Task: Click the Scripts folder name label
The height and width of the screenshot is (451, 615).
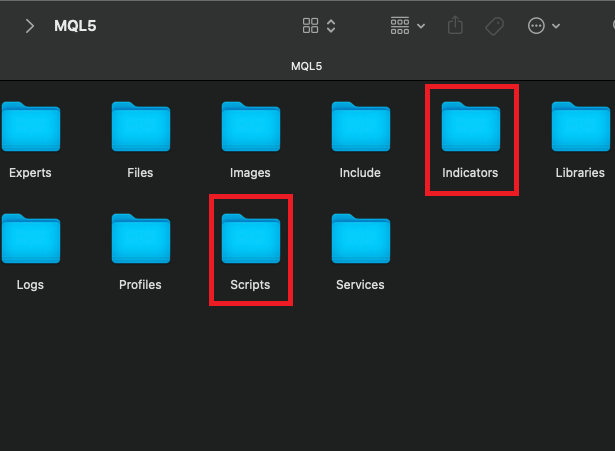Action: (x=250, y=285)
